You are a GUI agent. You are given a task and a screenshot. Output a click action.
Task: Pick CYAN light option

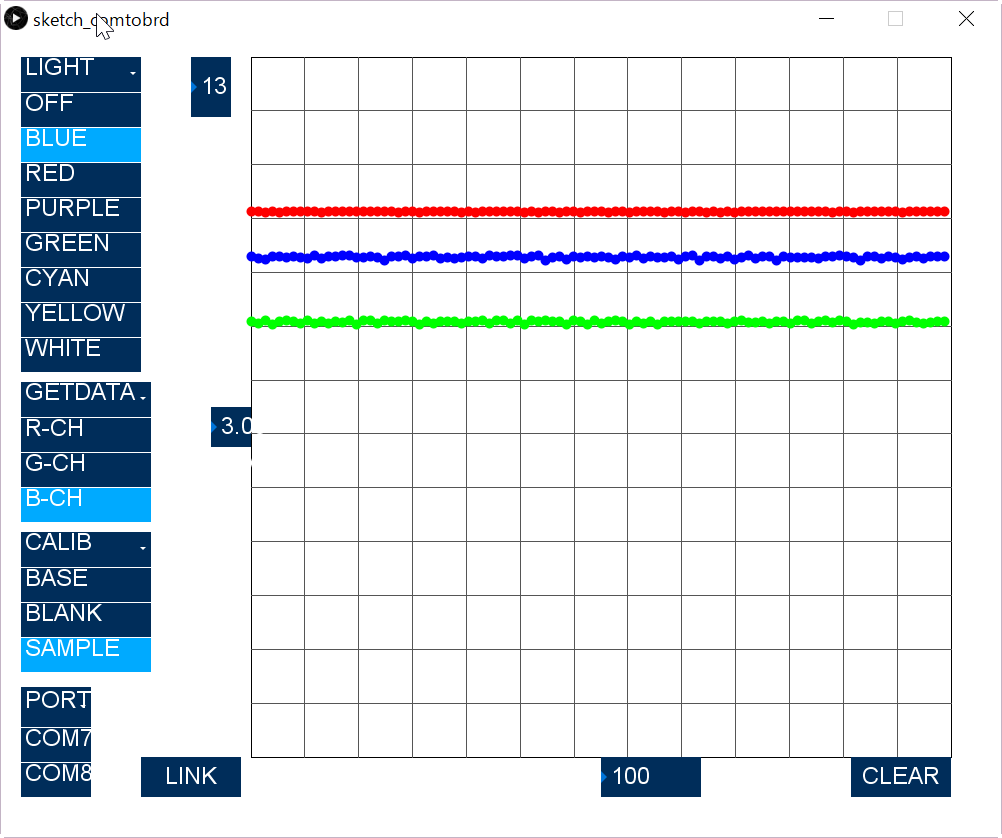tap(81, 285)
